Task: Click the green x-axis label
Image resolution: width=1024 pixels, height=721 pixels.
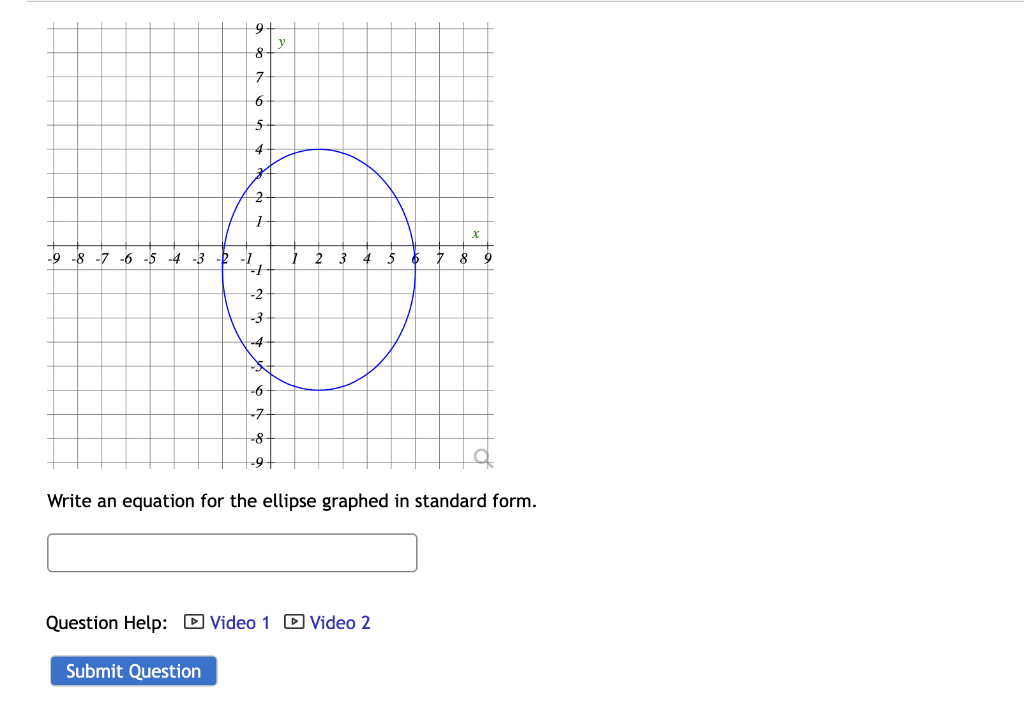Action: coord(476,233)
